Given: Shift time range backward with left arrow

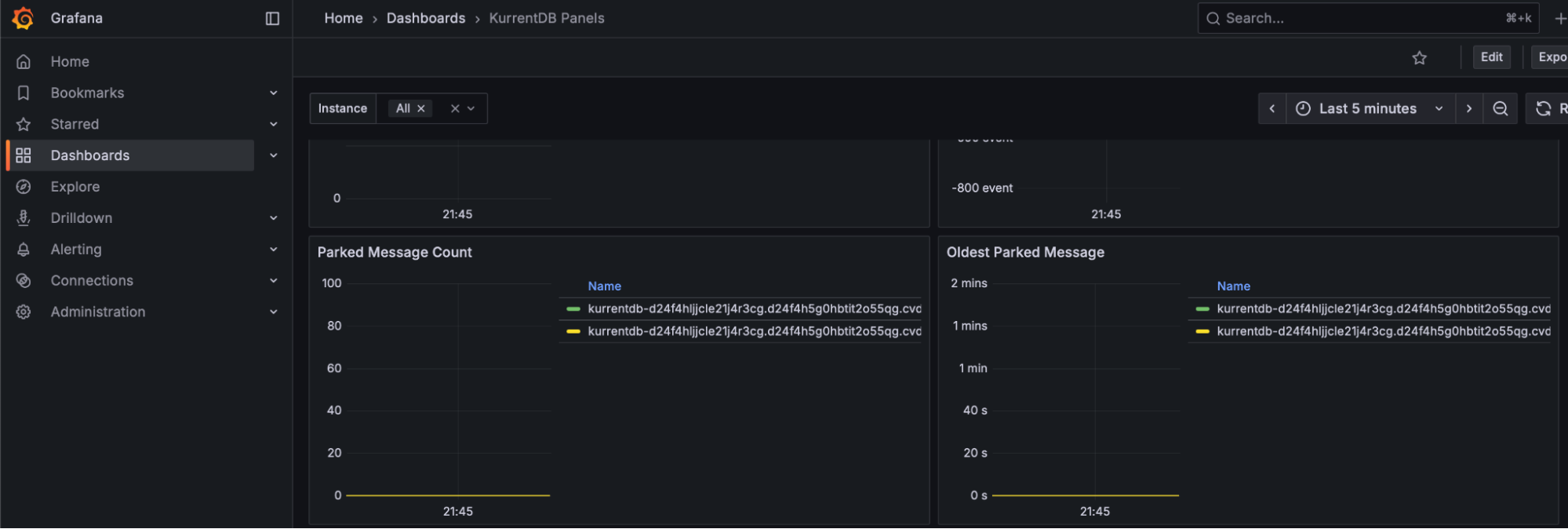Looking at the screenshot, I should coord(1271,108).
